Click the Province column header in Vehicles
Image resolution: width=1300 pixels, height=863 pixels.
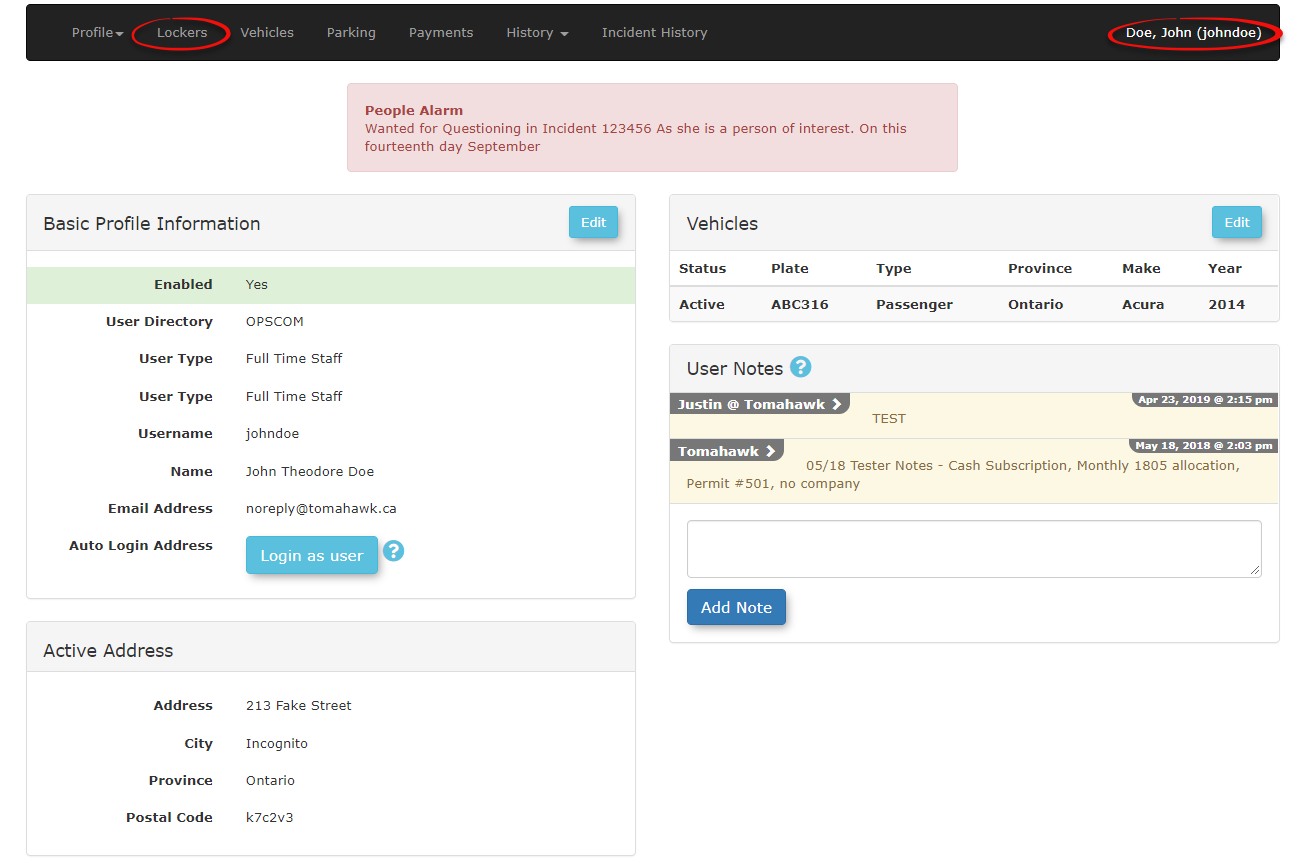[1040, 268]
